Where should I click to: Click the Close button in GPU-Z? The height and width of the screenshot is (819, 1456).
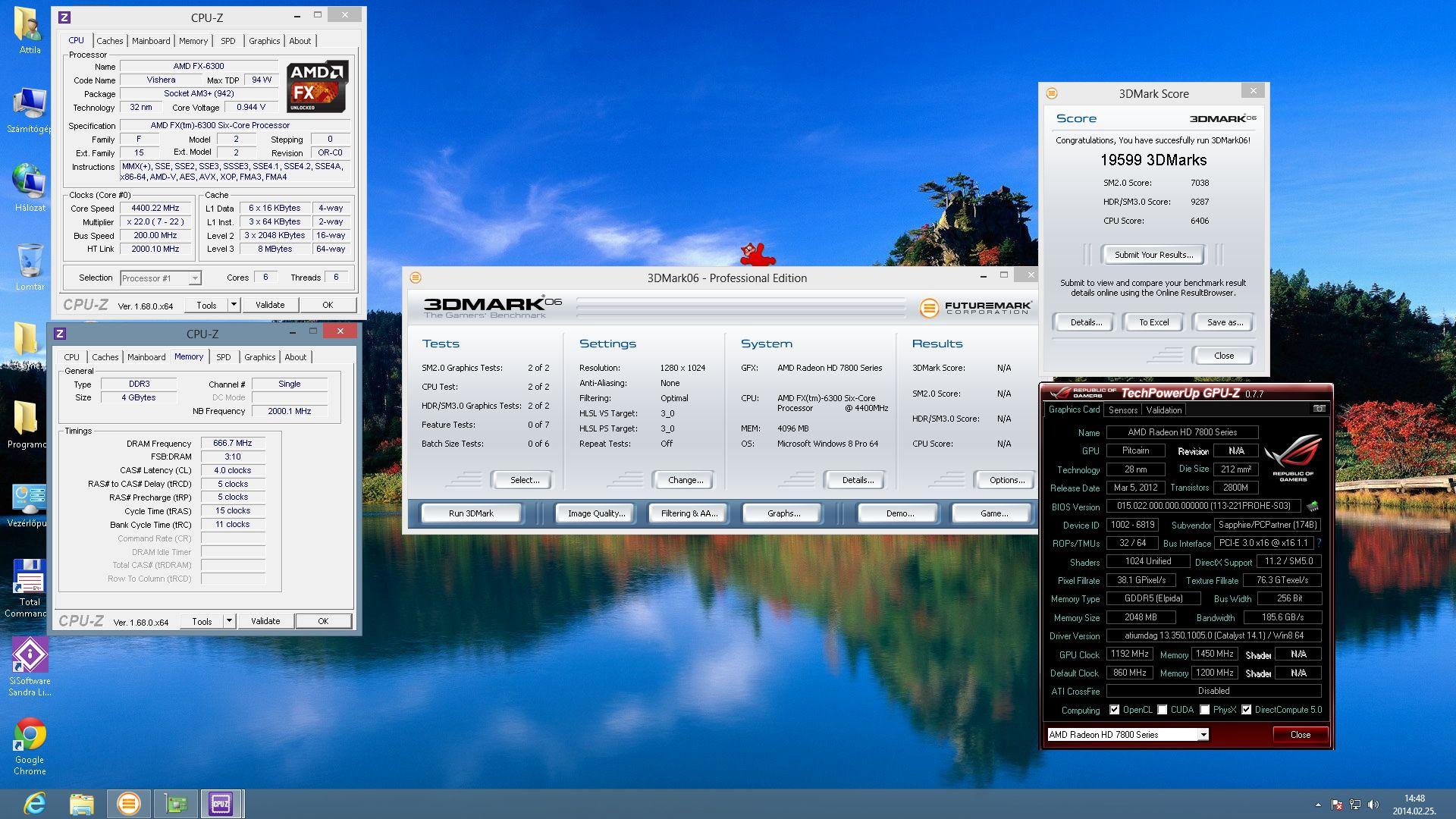pos(1300,734)
